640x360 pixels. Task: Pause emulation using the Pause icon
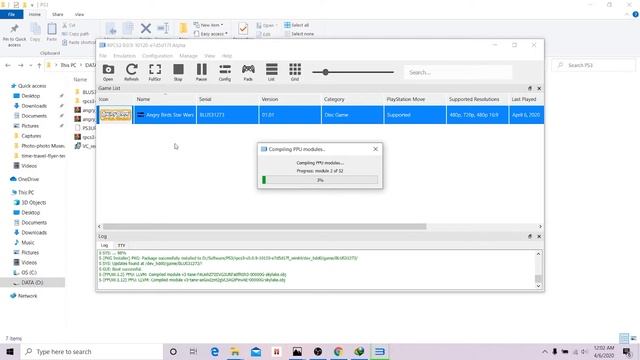point(201,72)
